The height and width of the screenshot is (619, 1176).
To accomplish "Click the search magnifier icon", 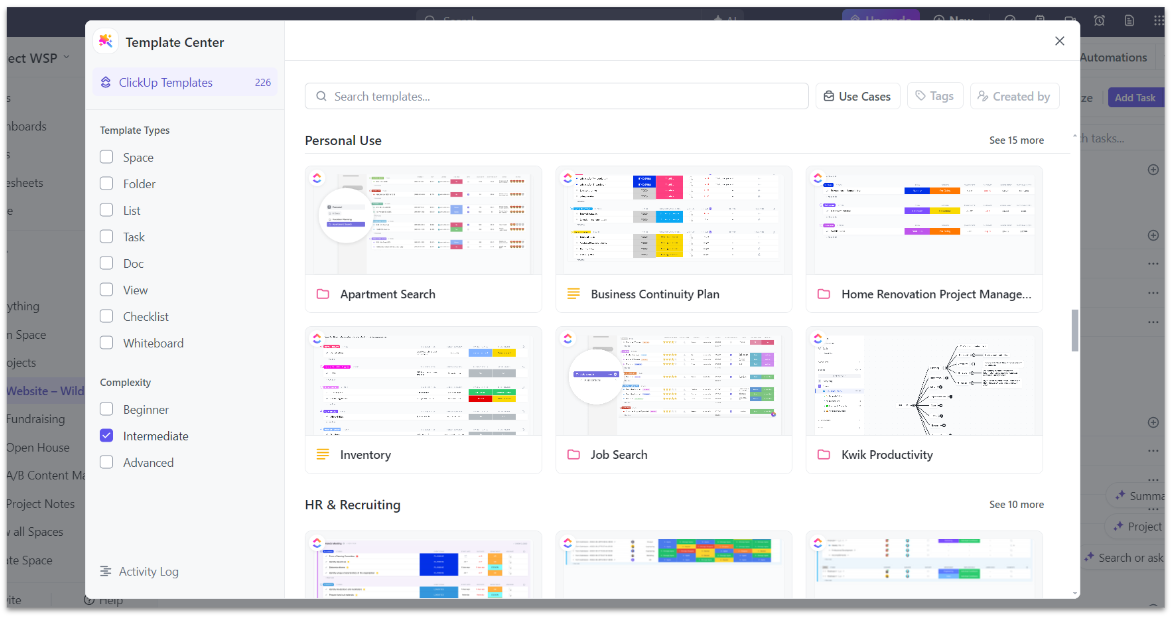I will [321, 96].
